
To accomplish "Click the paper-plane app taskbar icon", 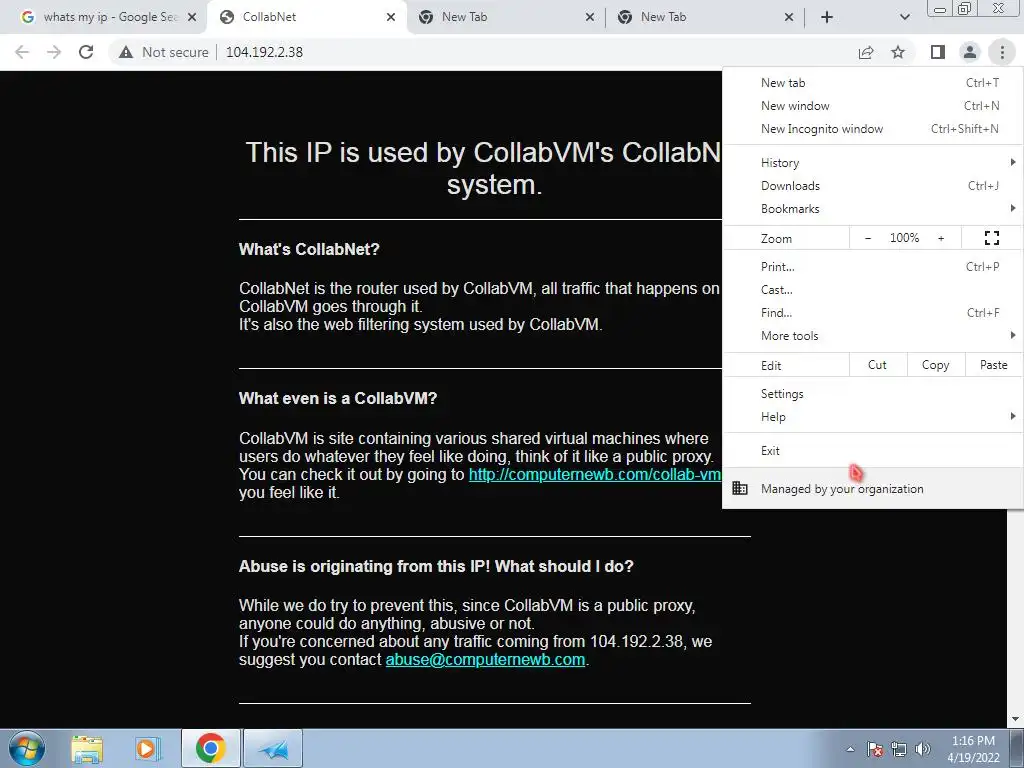I will click(x=273, y=748).
